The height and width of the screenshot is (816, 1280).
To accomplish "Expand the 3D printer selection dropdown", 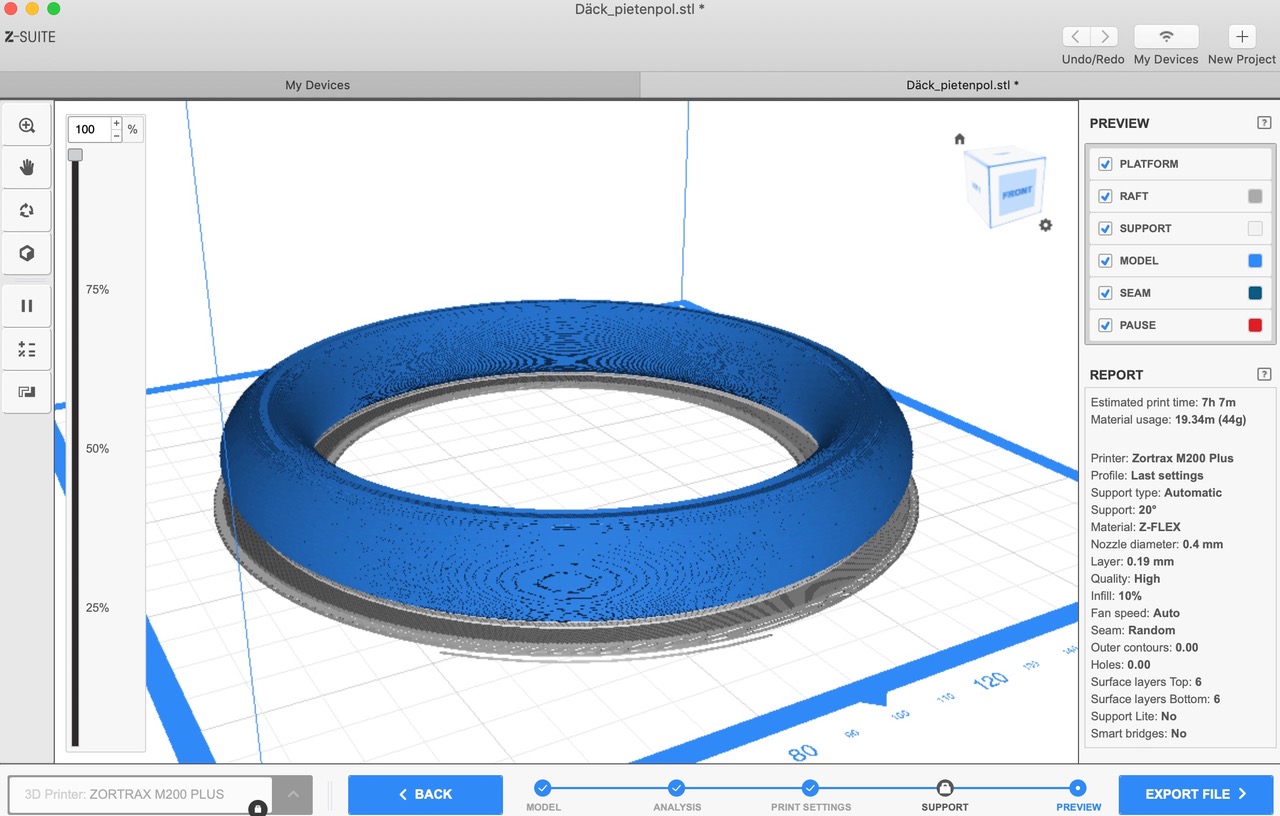I will pyautogui.click(x=293, y=794).
